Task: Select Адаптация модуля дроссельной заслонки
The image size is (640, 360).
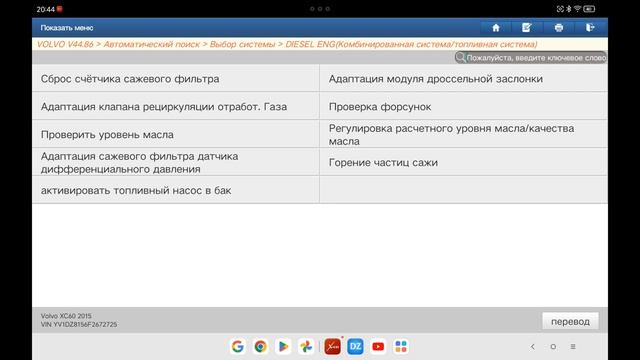Action: (464, 78)
